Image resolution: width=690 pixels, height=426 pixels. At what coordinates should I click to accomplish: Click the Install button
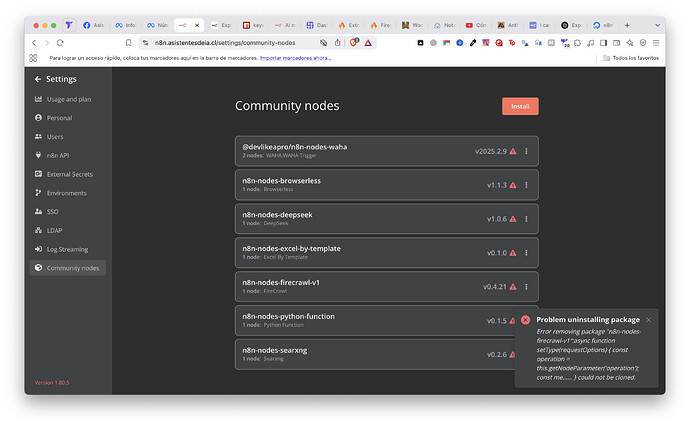(520, 106)
